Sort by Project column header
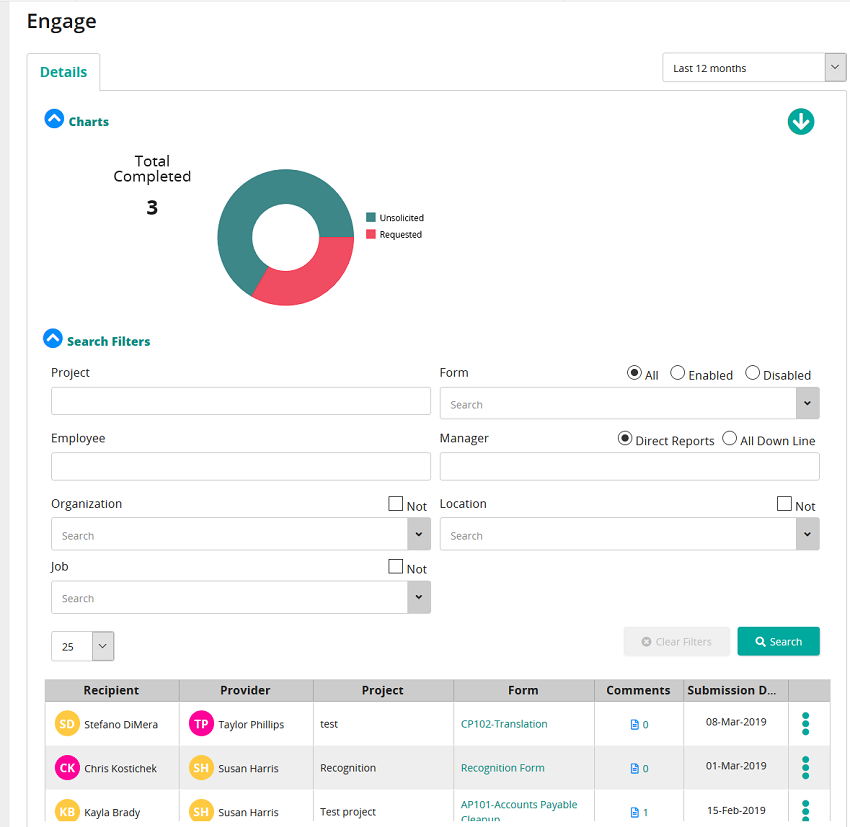The width and height of the screenshot is (850, 827). 383,690
